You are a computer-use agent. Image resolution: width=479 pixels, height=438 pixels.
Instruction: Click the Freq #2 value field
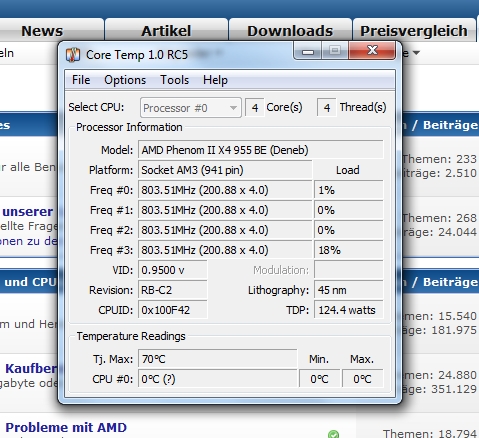(225, 230)
